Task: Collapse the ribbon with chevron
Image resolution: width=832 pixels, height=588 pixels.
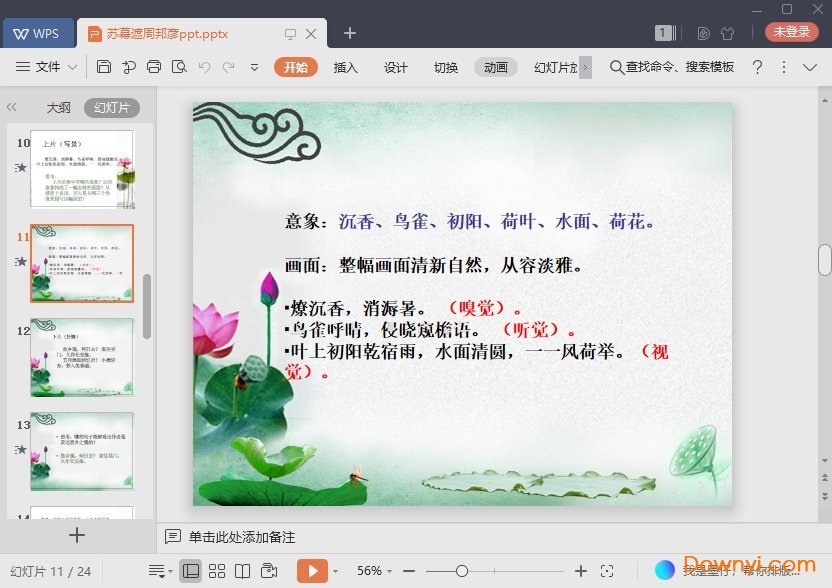Action: pyautogui.click(x=810, y=67)
